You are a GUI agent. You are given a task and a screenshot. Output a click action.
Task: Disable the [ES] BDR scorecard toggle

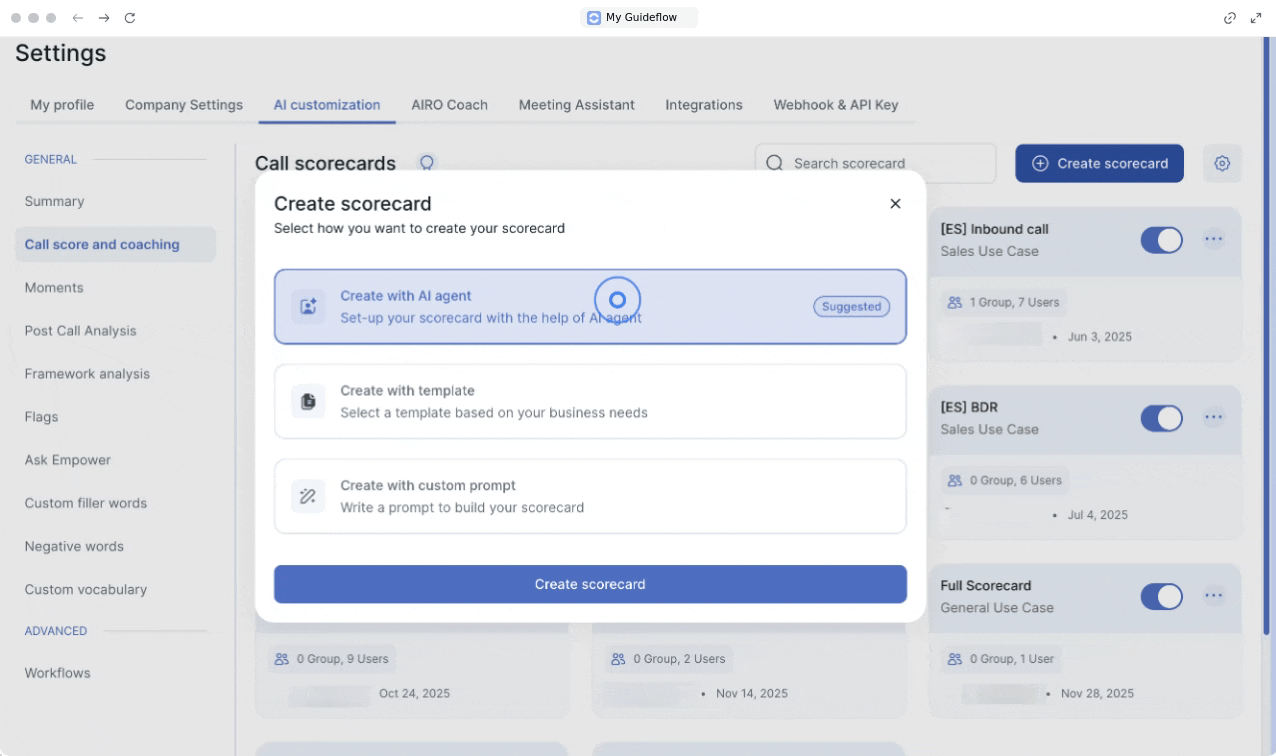1161,418
